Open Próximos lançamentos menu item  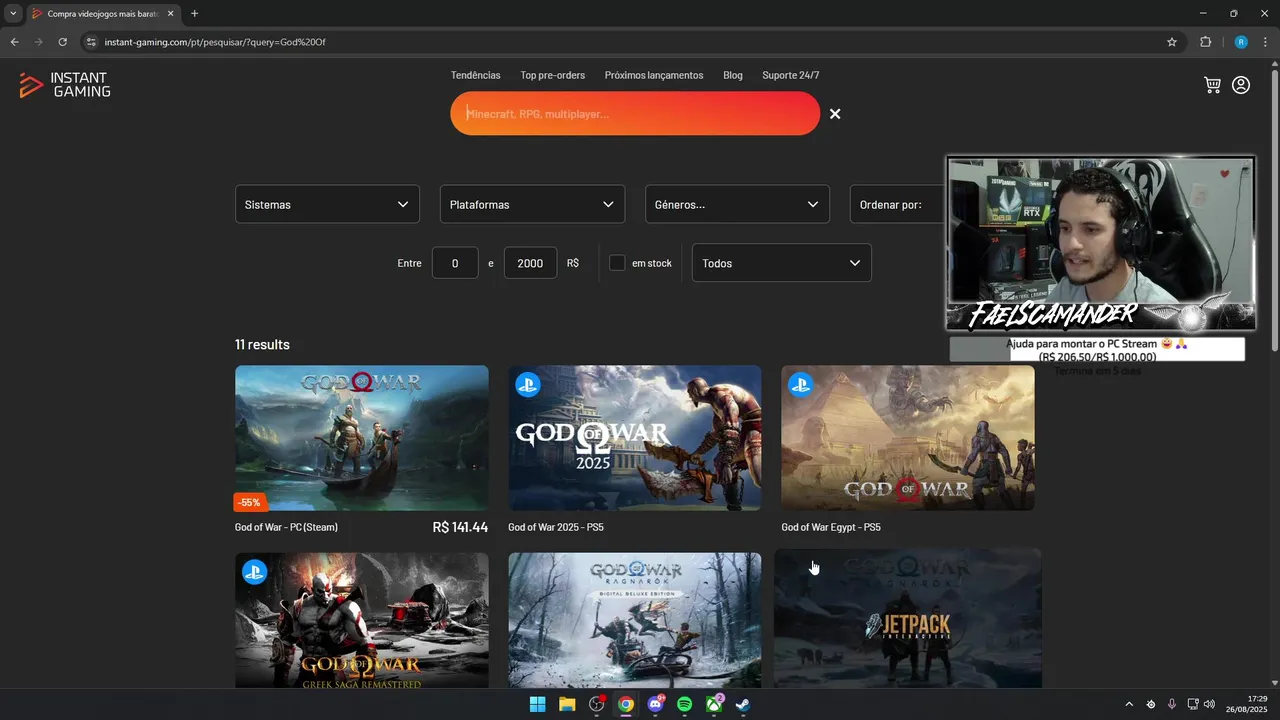point(654,75)
